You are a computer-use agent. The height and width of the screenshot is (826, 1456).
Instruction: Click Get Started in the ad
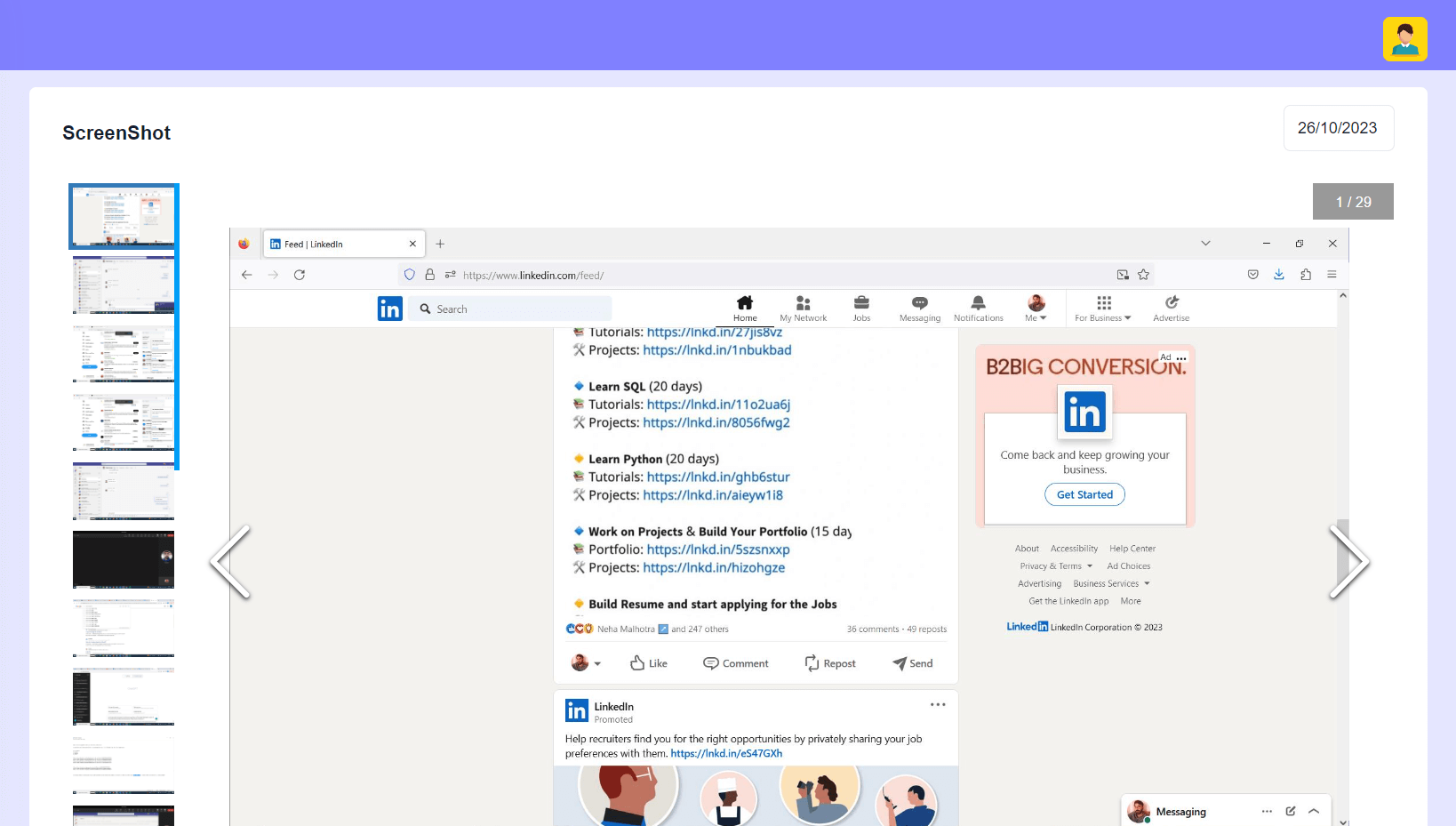coord(1084,494)
